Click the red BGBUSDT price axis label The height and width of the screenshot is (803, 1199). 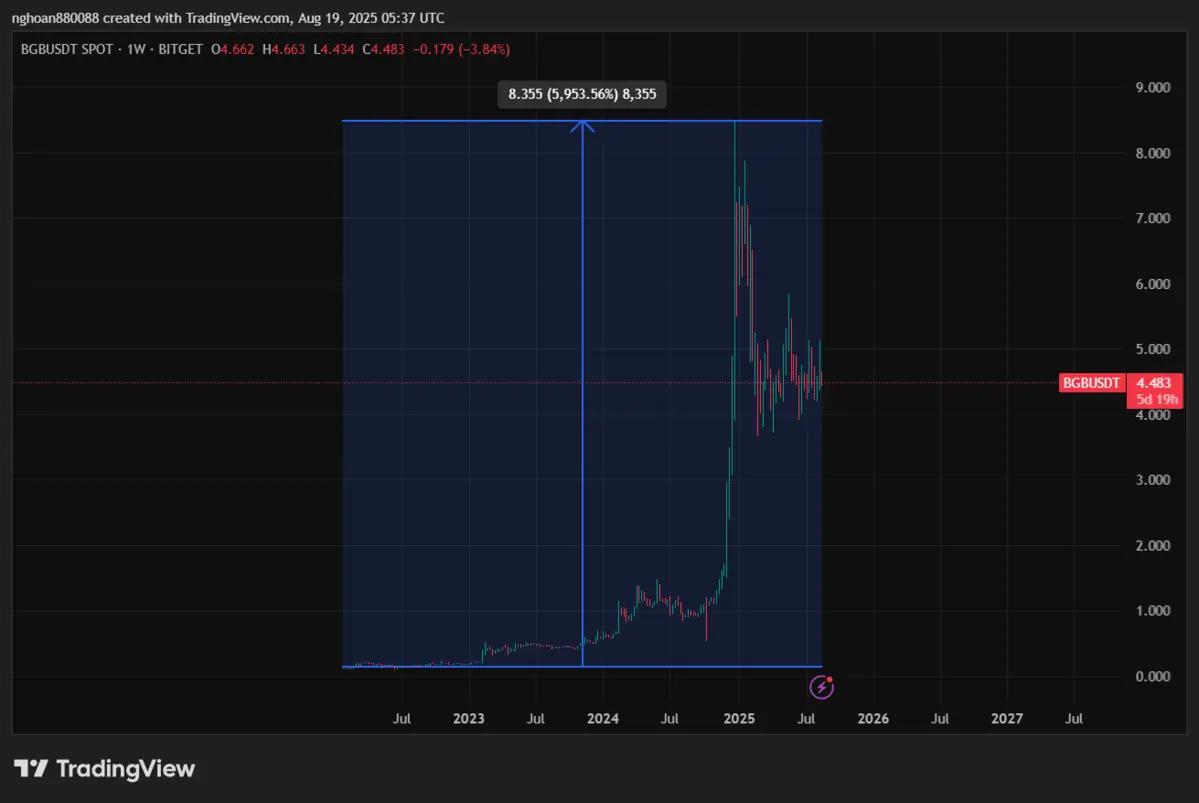click(x=1092, y=383)
